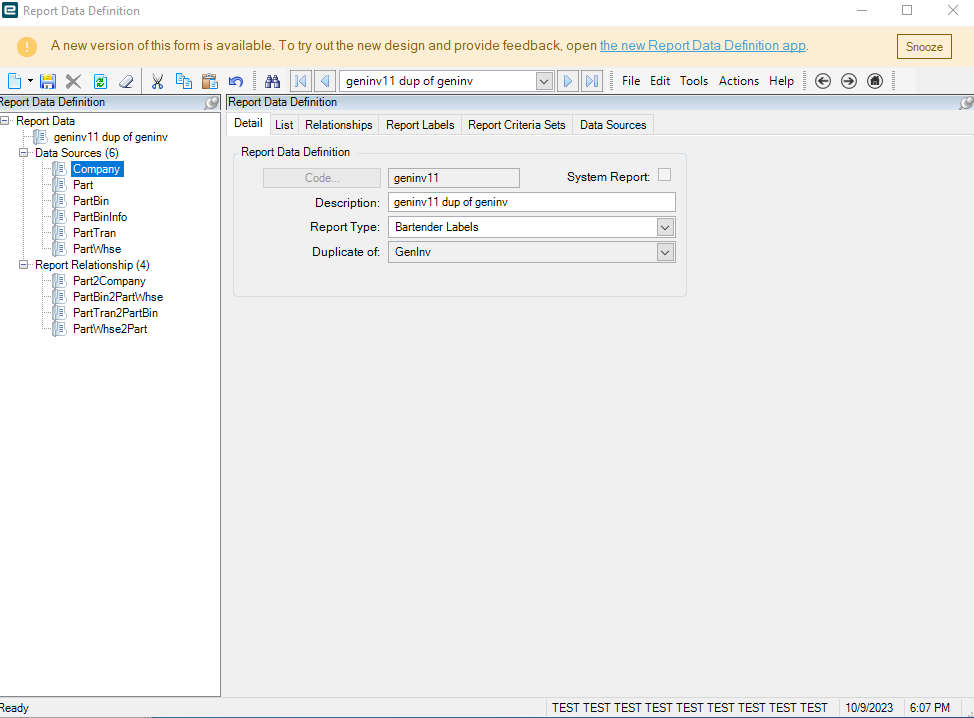
Task: Collapse the Data Sources tree node
Action: tap(24, 153)
